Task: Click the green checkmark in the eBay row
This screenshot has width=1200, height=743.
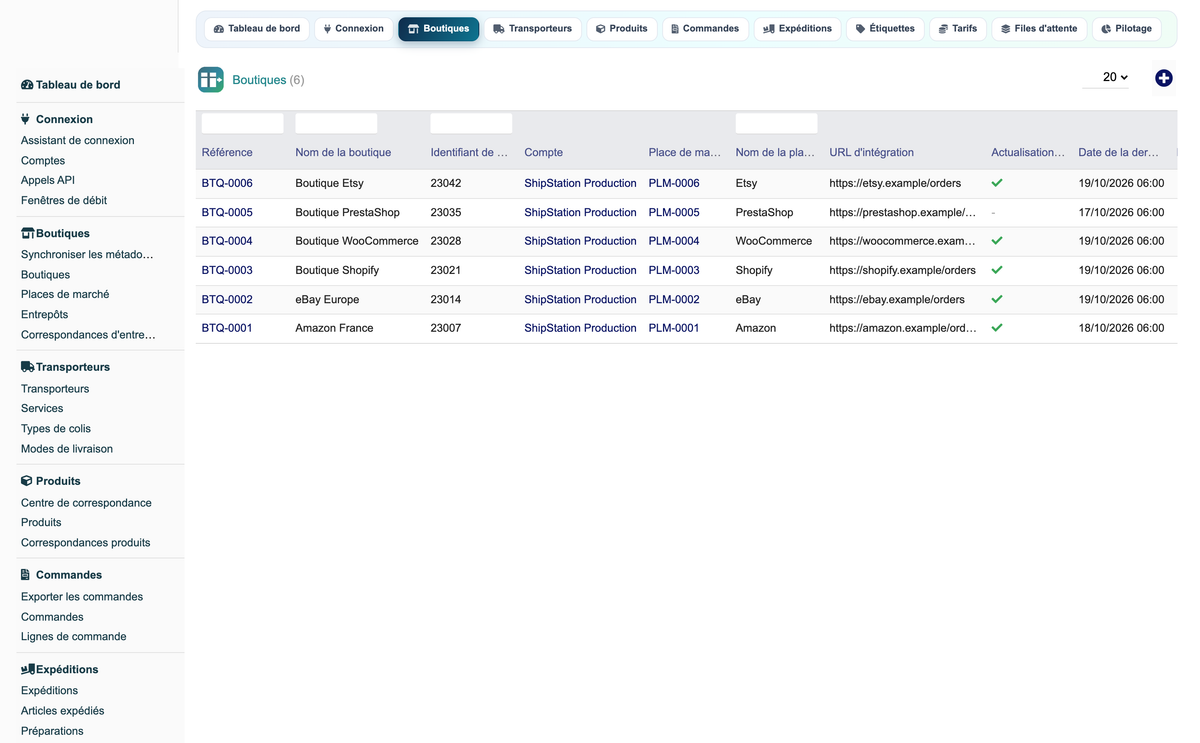Action: [x=997, y=299]
